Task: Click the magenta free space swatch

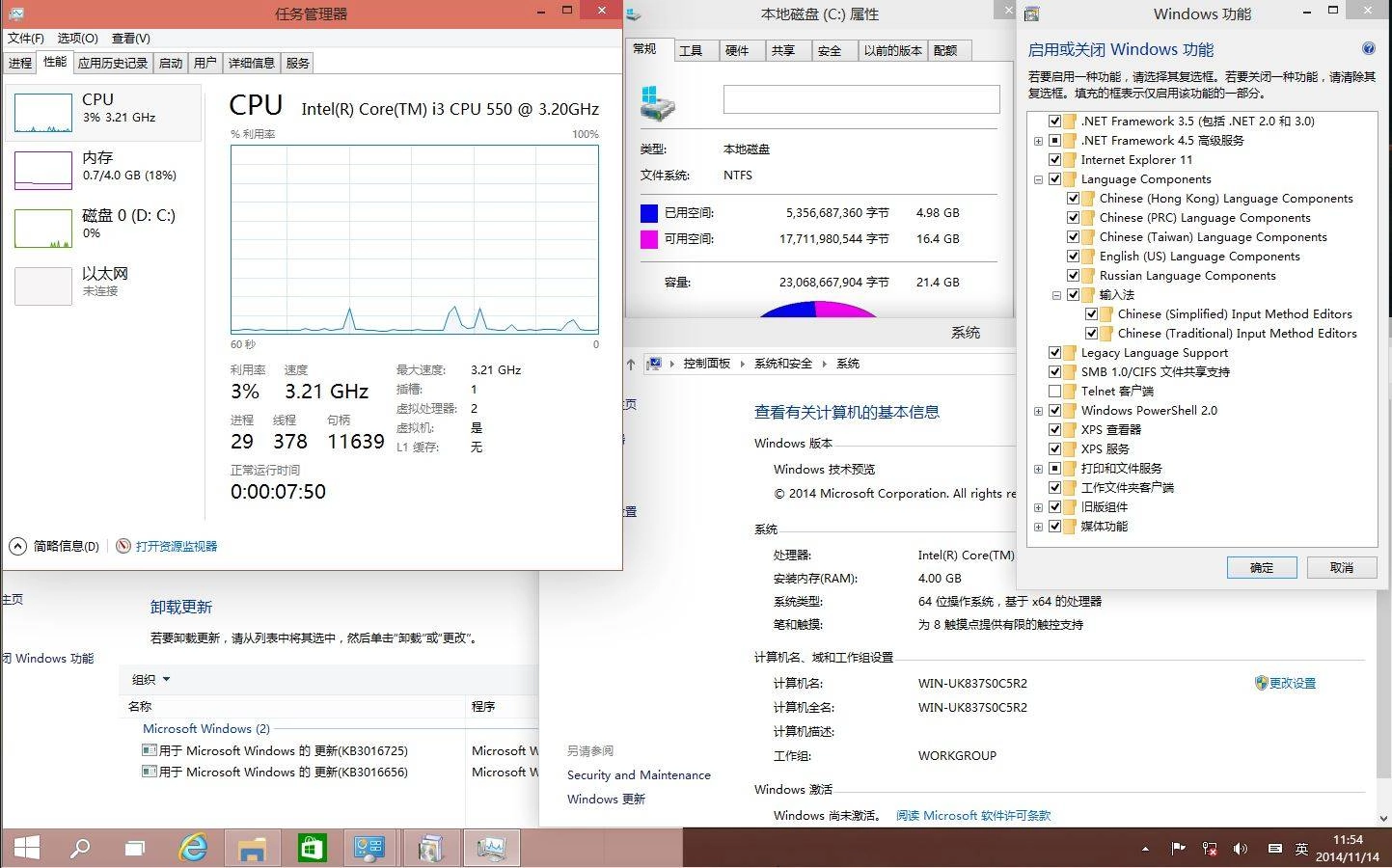Action: [649, 238]
